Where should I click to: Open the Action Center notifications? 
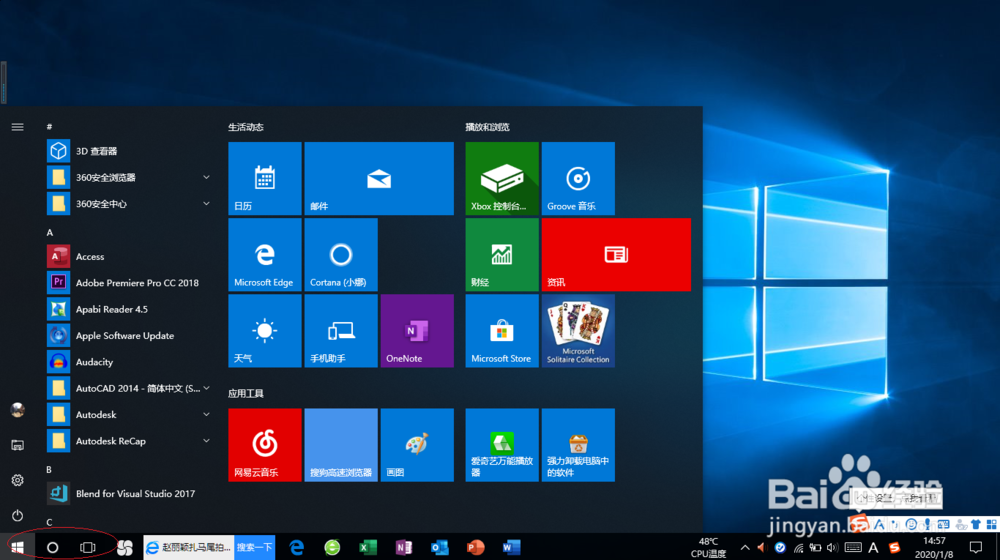(x=976, y=547)
